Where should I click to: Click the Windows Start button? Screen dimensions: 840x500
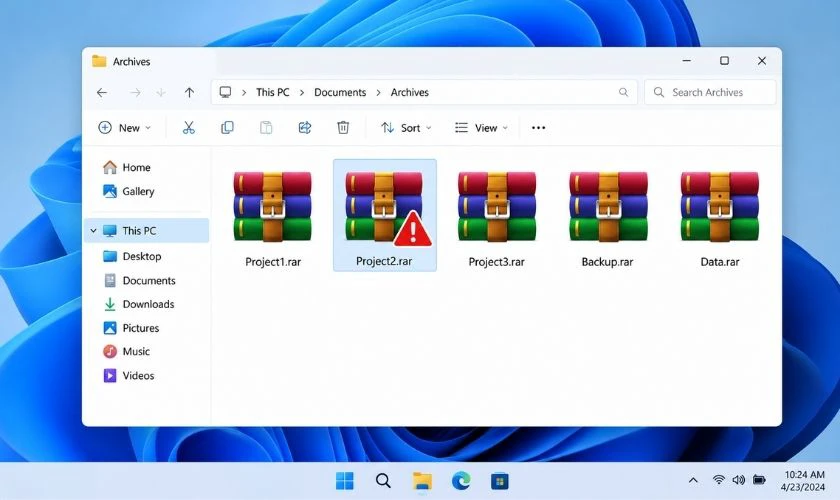coord(344,481)
